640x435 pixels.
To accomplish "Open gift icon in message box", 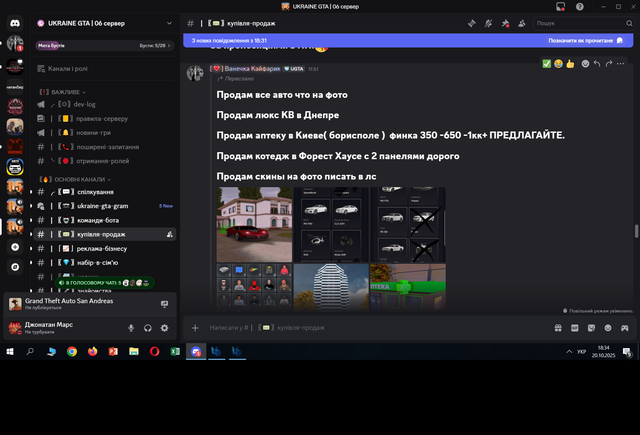I will click(x=558, y=328).
